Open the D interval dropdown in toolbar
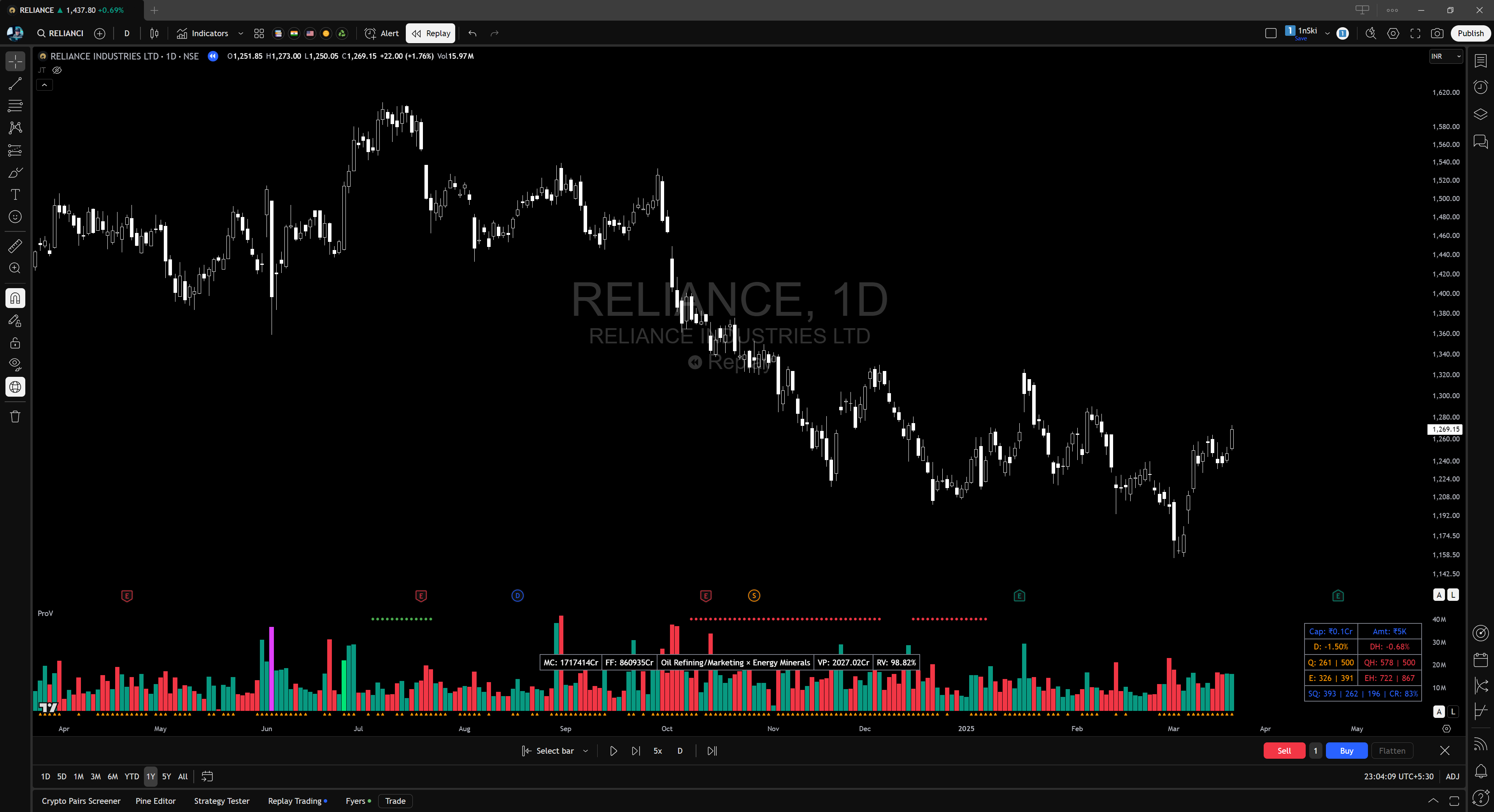This screenshot has width=1494, height=812. click(126, 33)
